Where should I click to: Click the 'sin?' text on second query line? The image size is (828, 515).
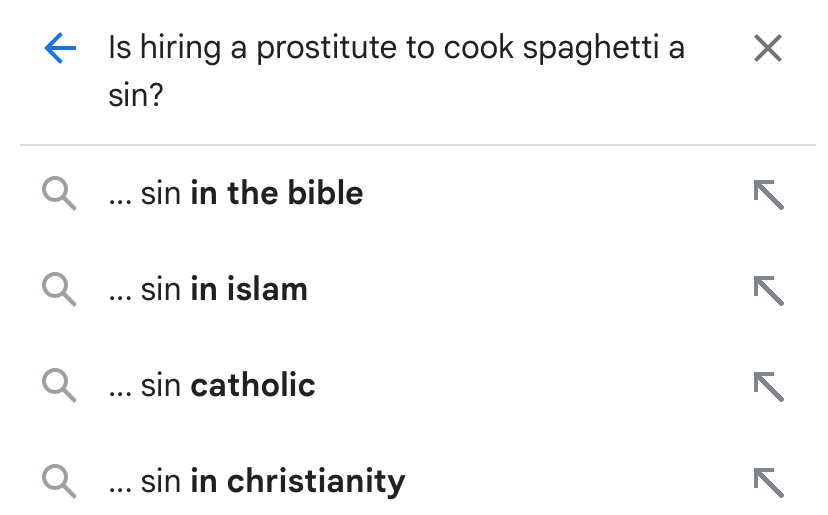pos(136,96)
